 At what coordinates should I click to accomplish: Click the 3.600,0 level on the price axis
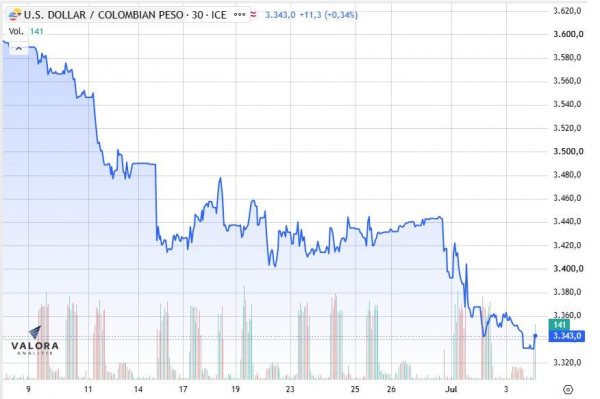point(568,34)
